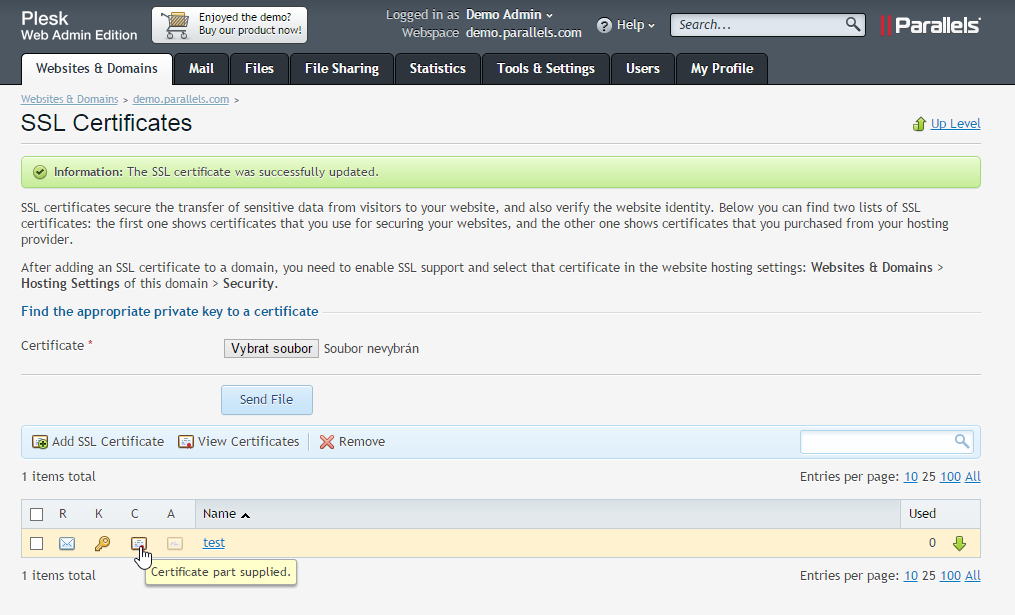This screenshot has width=1015, height=615.
Task: Click the SSL Certificates page heading
Action: point(107,123)
